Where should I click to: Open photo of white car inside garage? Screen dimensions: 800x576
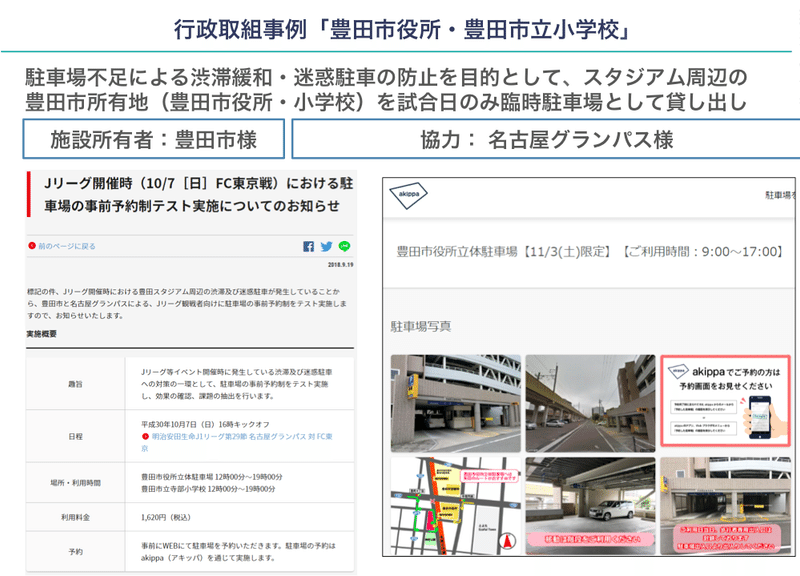[590, 506]
